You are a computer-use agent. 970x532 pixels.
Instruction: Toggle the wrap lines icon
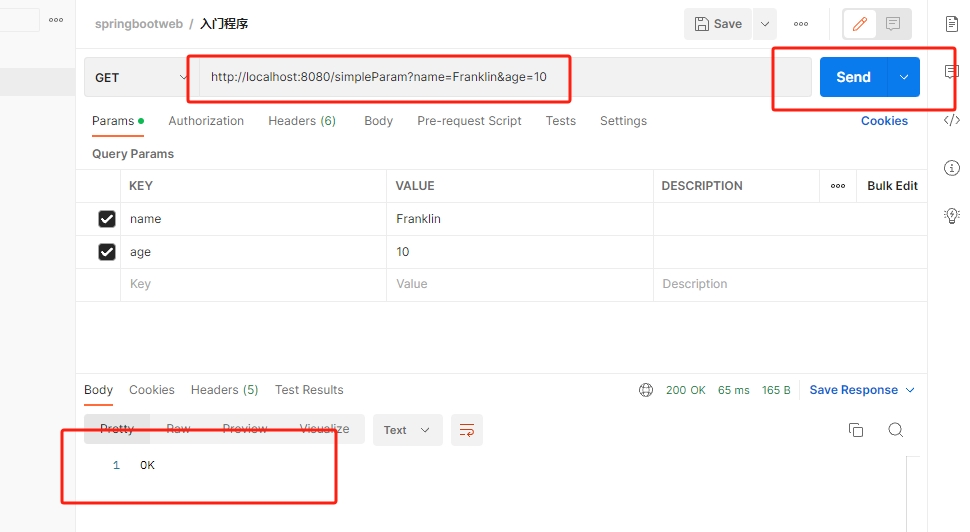[466, 430]
